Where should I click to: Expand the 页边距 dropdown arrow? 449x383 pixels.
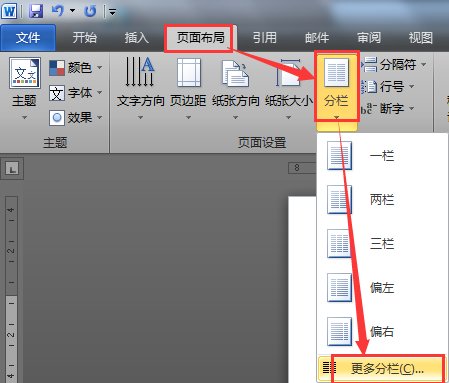click(188, 117)
